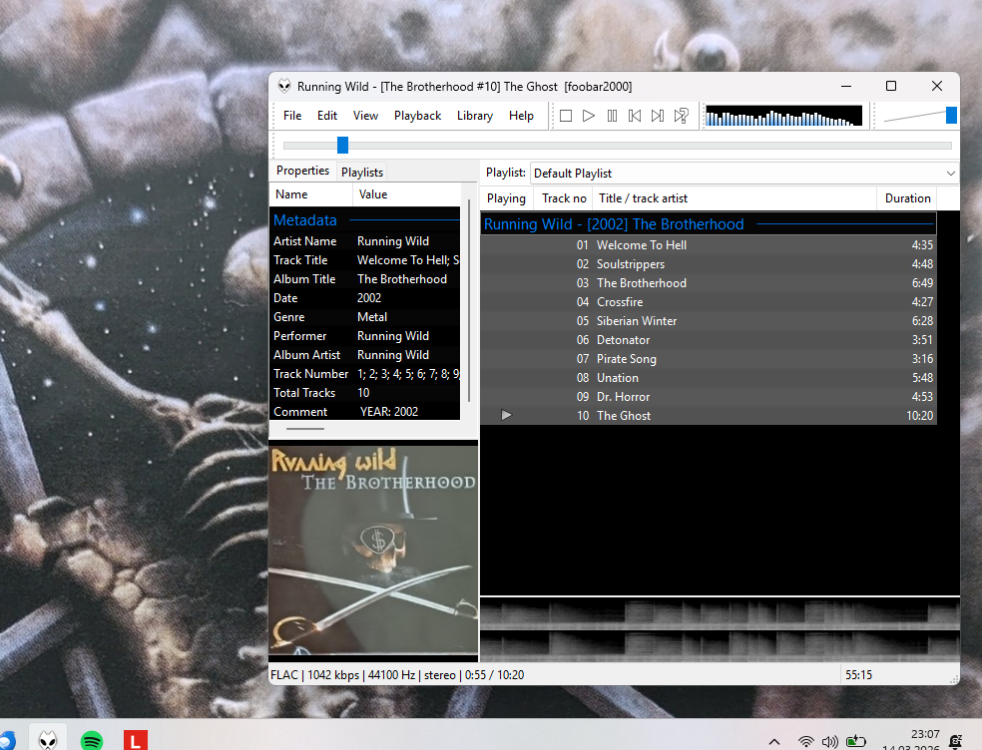982x750 pixels.
Task: Open the Playback menu
Action: [417, 116]
